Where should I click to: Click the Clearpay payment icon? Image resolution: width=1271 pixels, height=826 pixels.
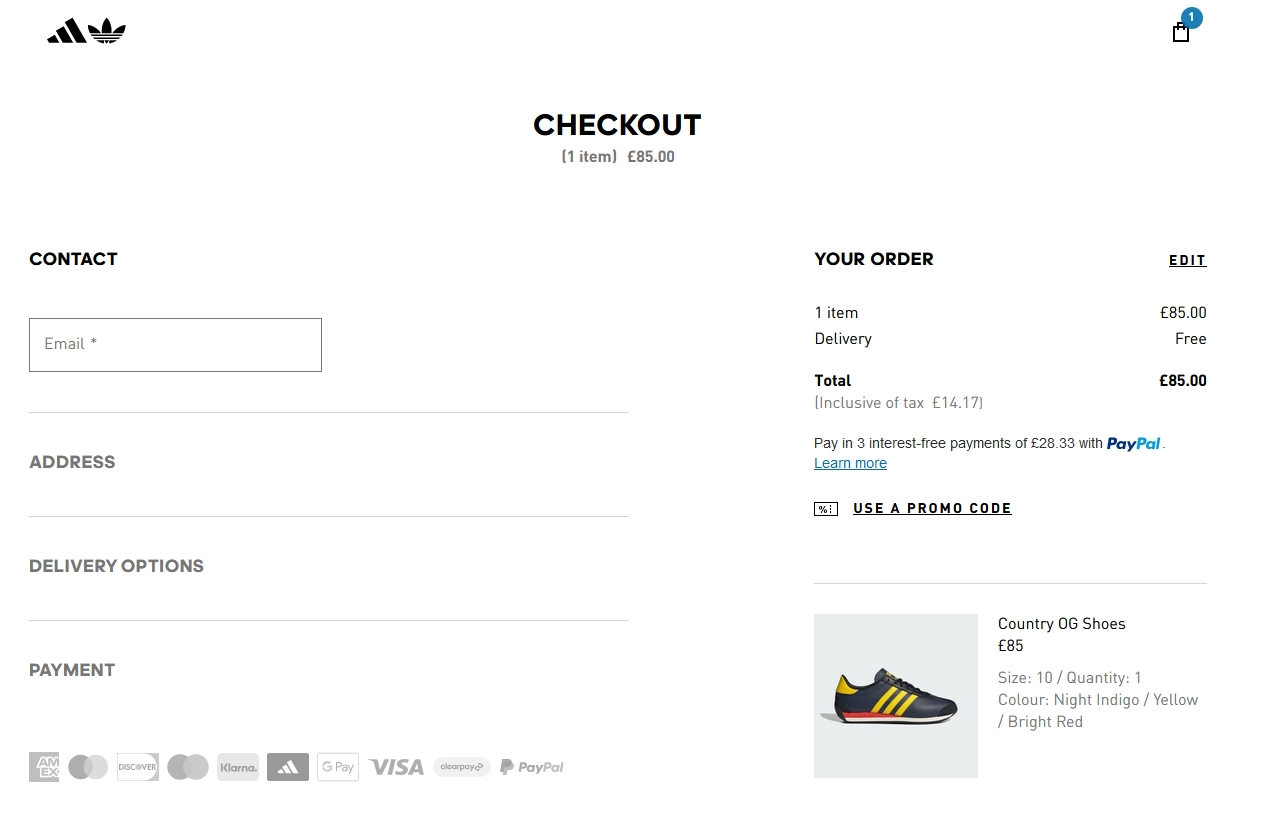tap(462, 767)
